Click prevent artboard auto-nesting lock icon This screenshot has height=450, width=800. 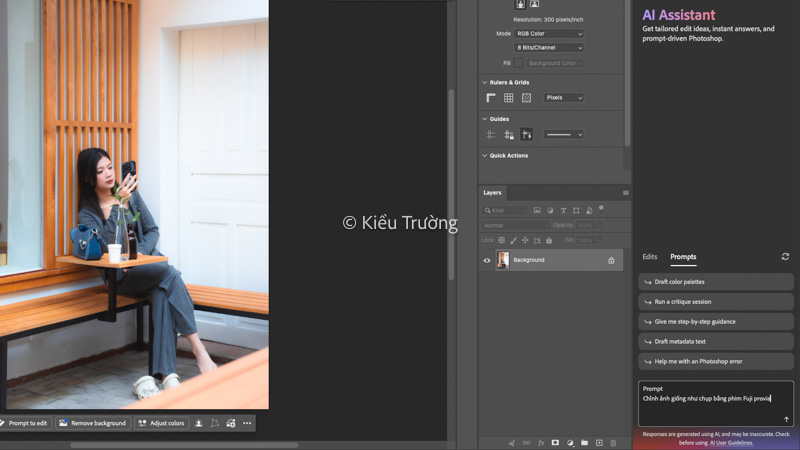click(537, 240)
